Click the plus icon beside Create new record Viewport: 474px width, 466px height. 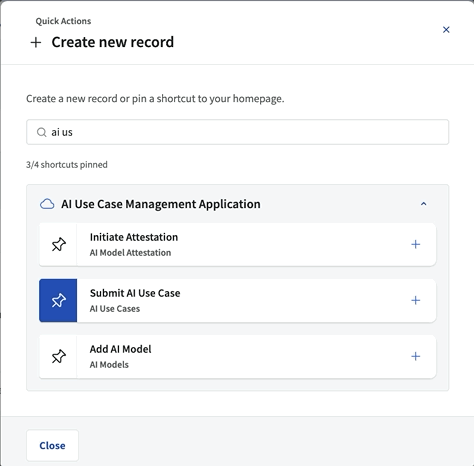(x=36, y=42)
